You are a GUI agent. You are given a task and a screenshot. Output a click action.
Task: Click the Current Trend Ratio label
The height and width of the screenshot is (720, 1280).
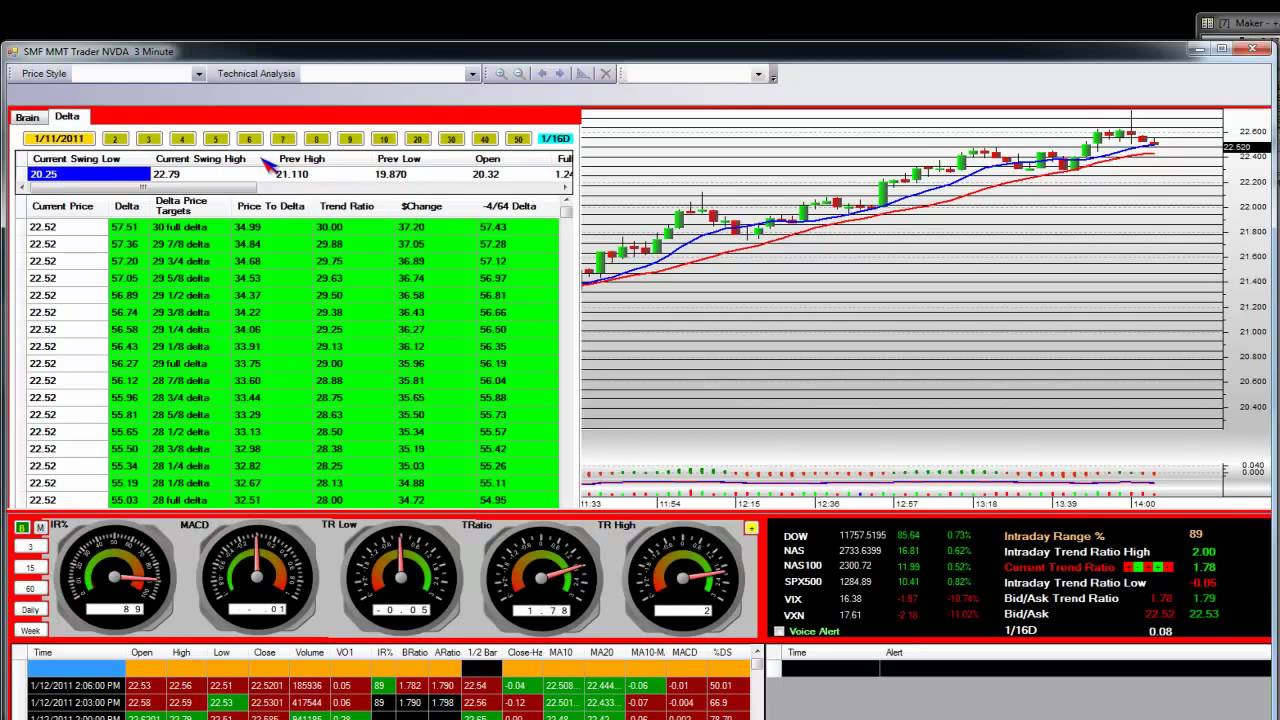[1059, 567]
